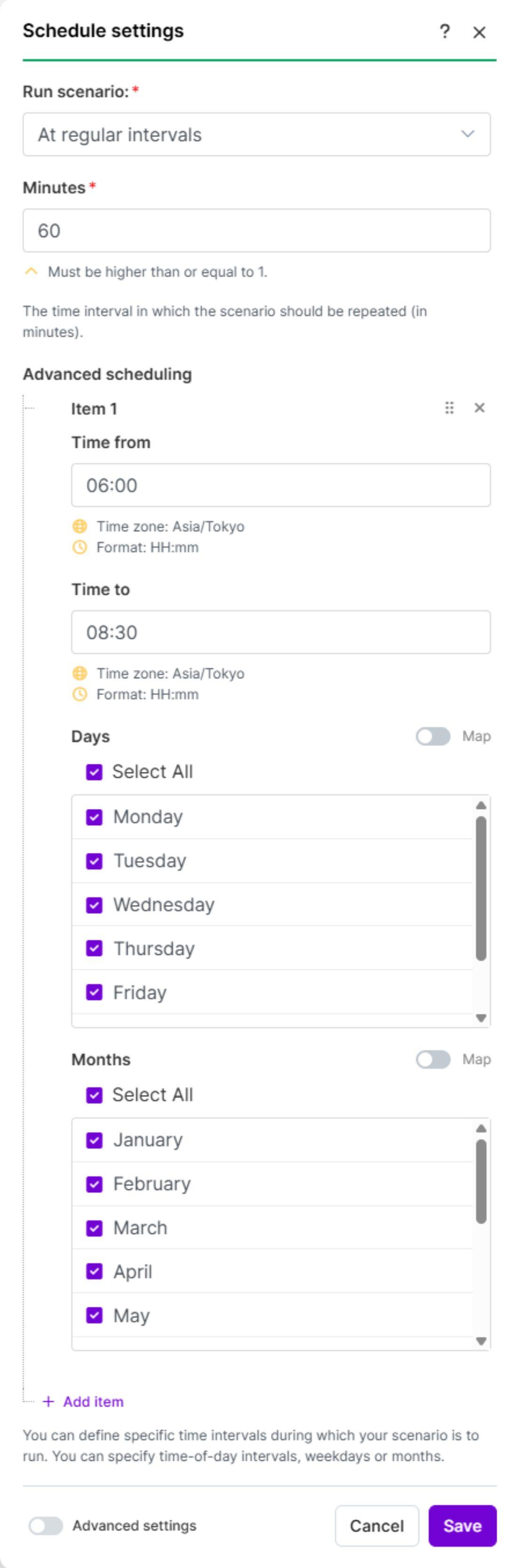This screenshot has height=1568, width=508.
Task: Click the drag handle for Item 1
Action: [449, 408]
